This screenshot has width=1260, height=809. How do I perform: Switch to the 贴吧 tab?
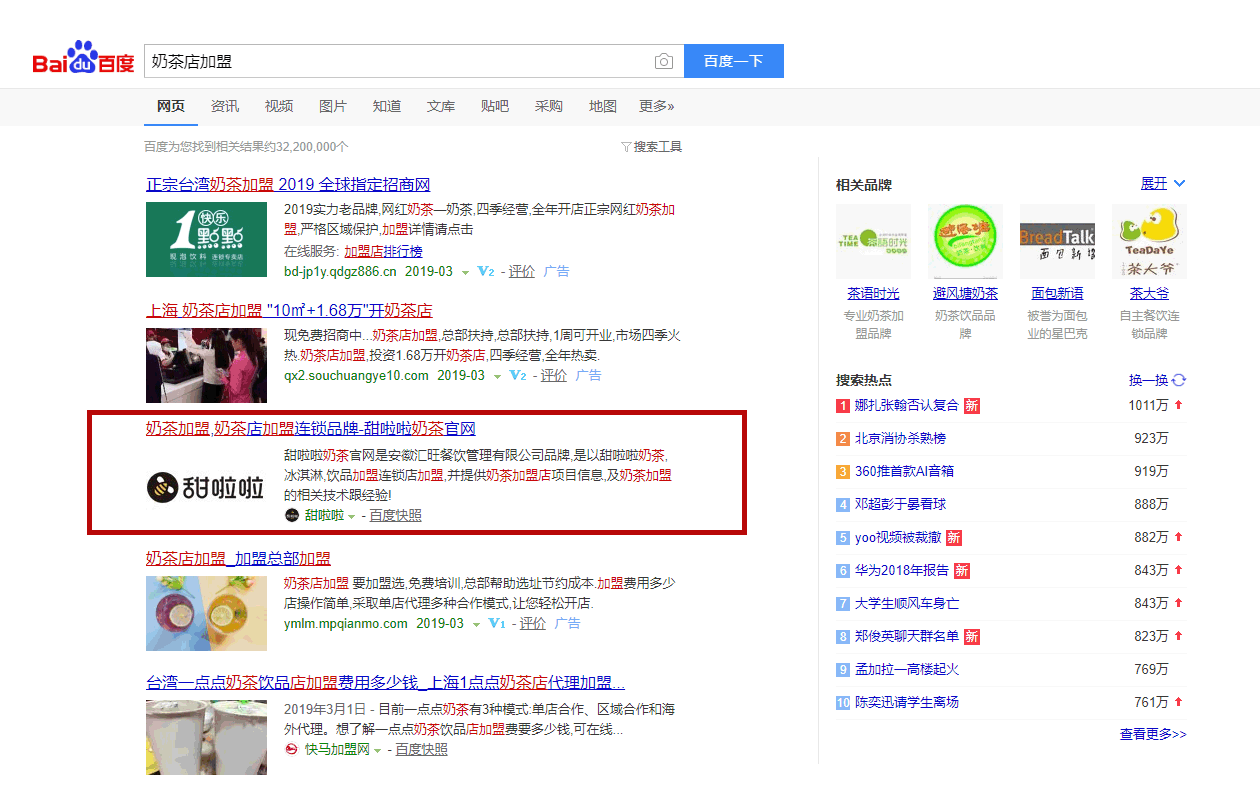[495, 106]
